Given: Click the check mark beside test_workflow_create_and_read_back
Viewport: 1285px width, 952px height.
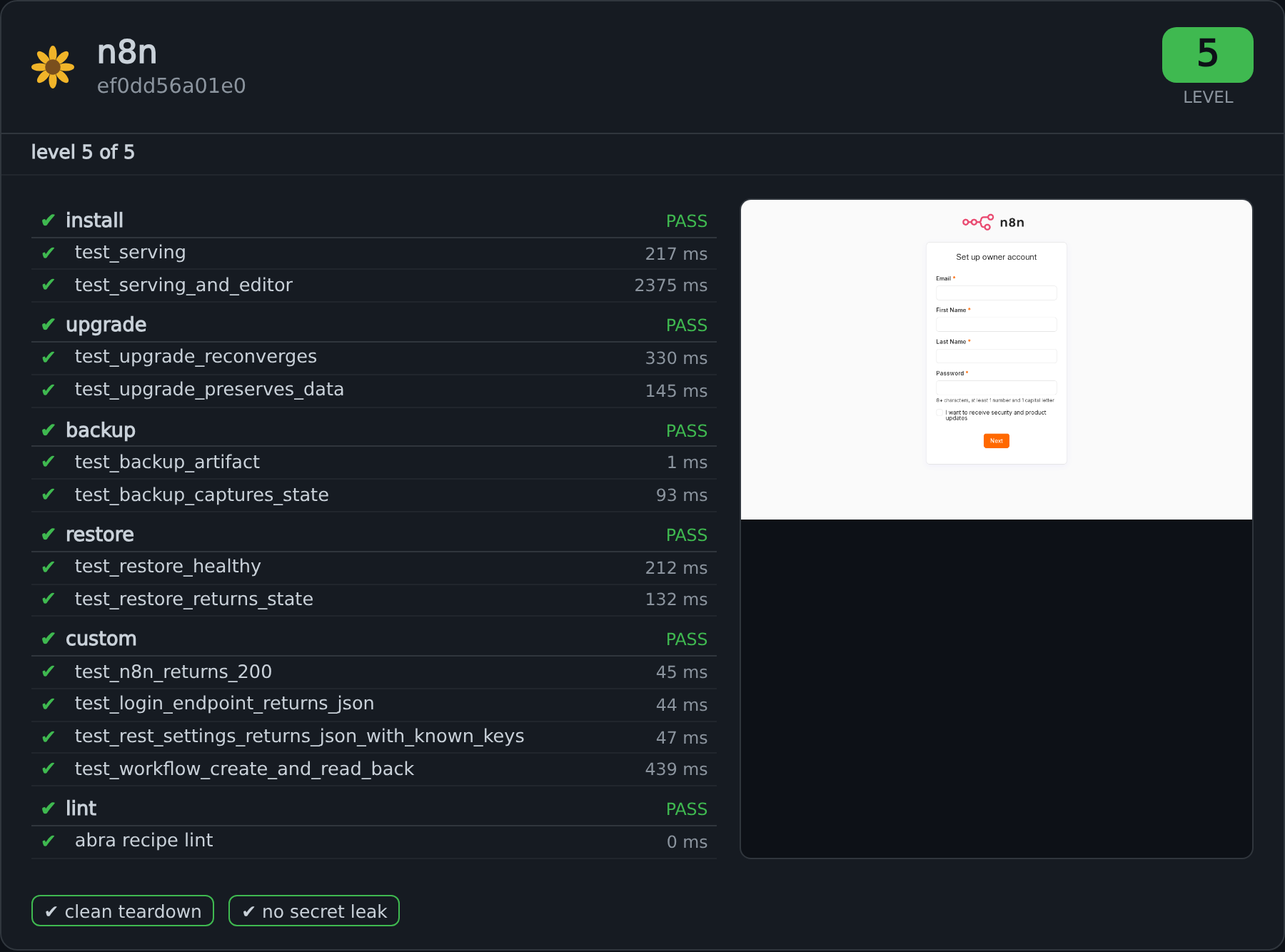Looking at the screenshot, I should click(48, 769).
